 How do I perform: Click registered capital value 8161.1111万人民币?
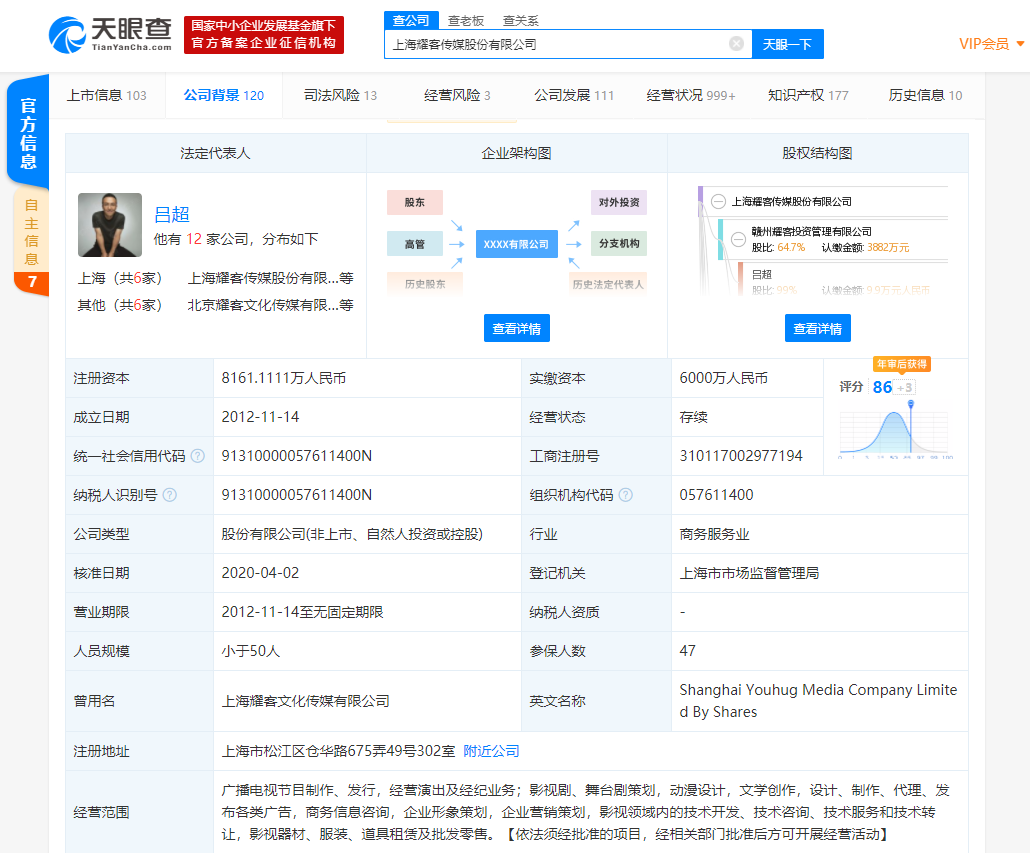284,378
